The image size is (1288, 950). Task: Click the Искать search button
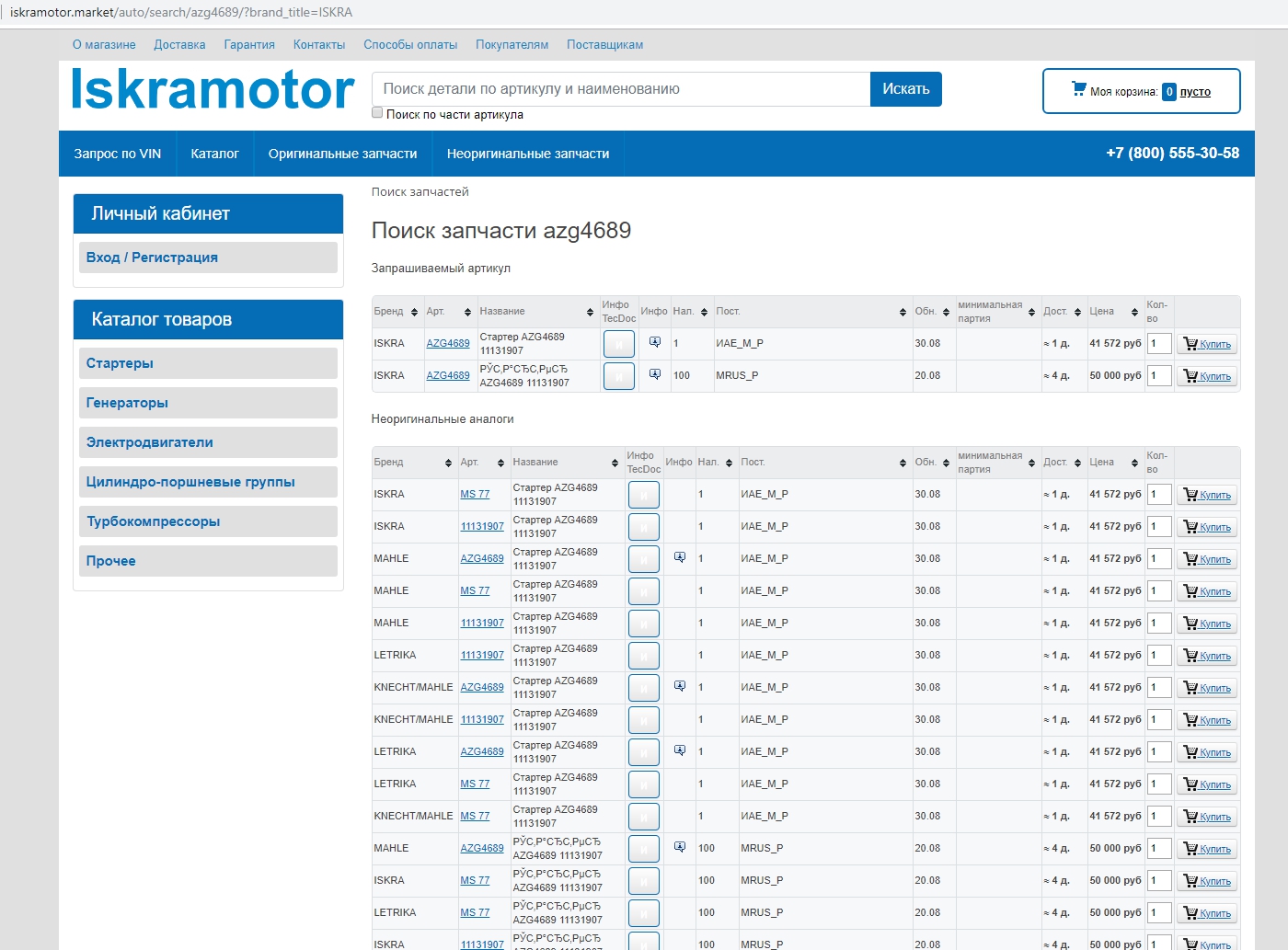[x=906, y=89]
